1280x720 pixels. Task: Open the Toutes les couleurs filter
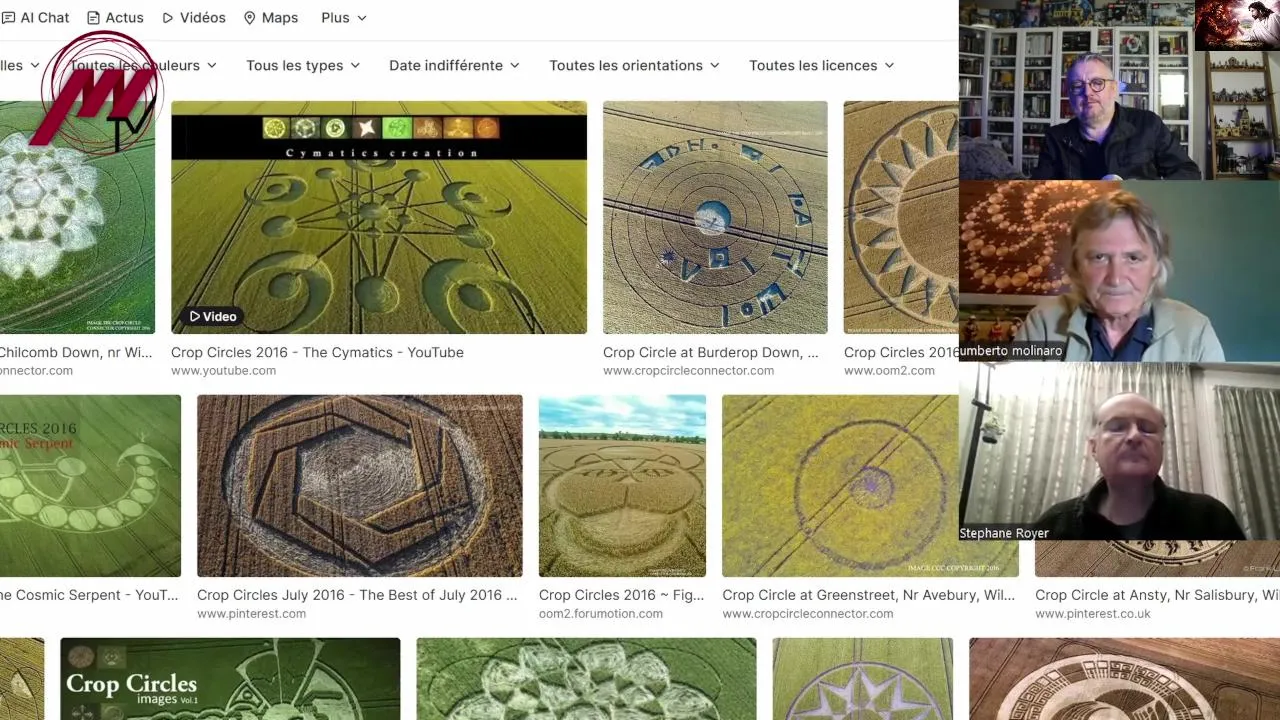point(143,65)
